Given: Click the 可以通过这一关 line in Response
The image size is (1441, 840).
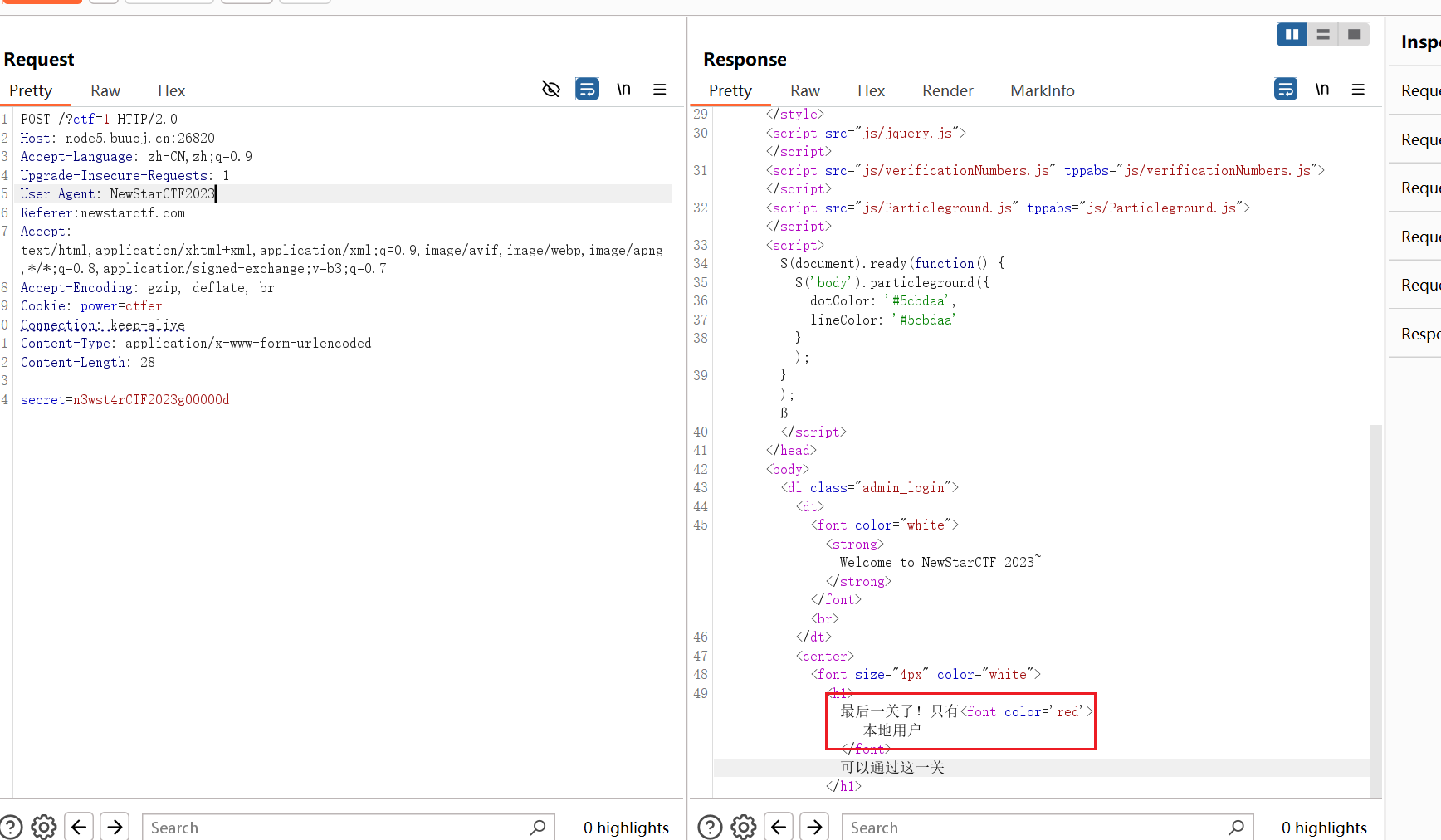Looking at the screenshot, I should point(892,768).
